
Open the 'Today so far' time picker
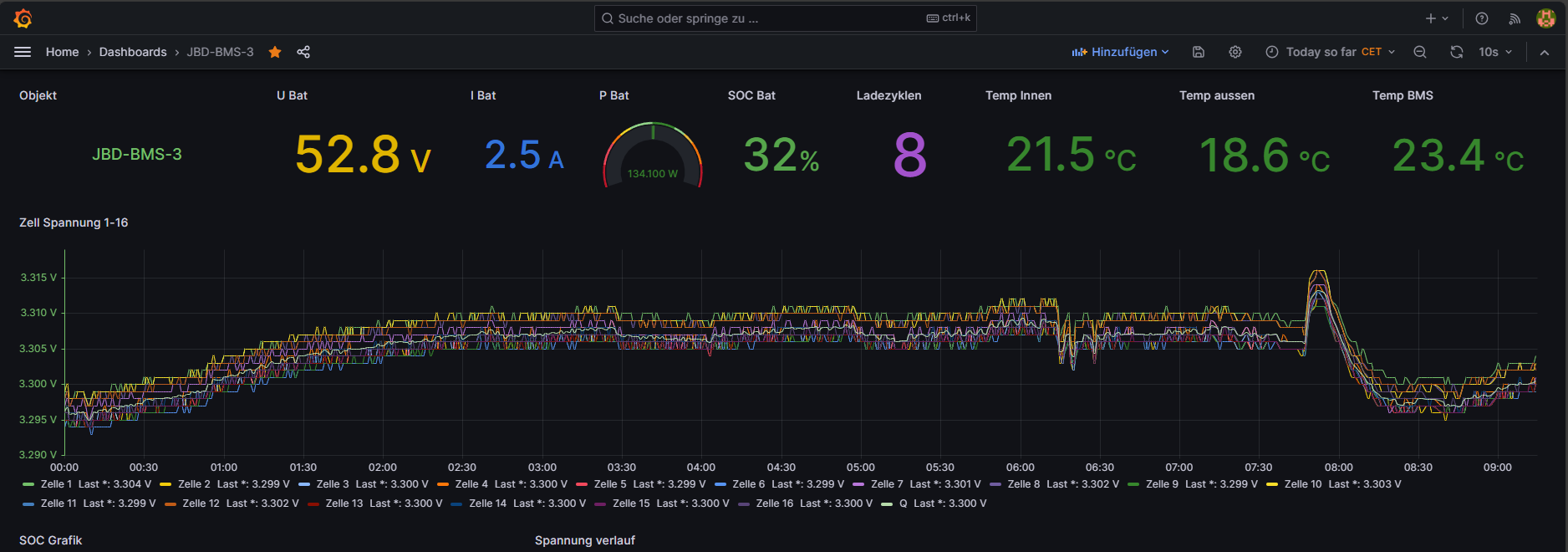1330,52
